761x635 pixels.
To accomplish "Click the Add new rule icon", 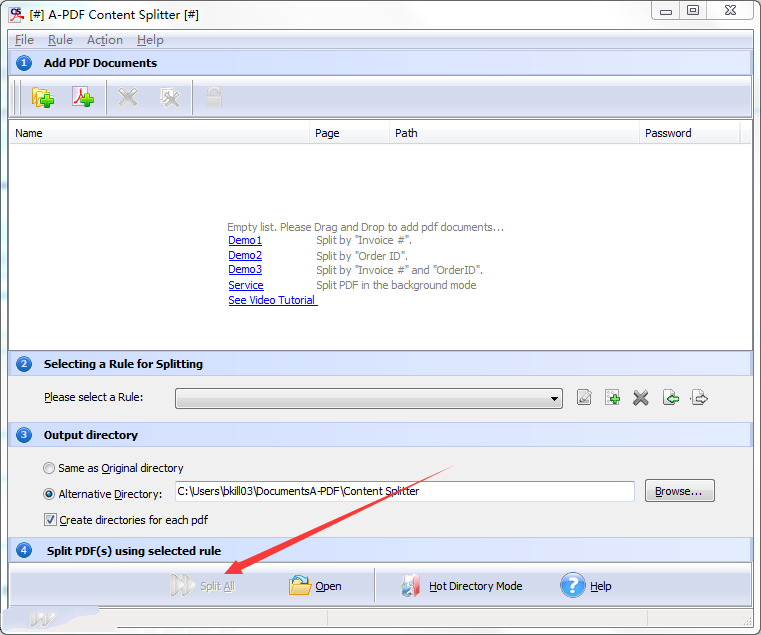I will tap(612, 398).
